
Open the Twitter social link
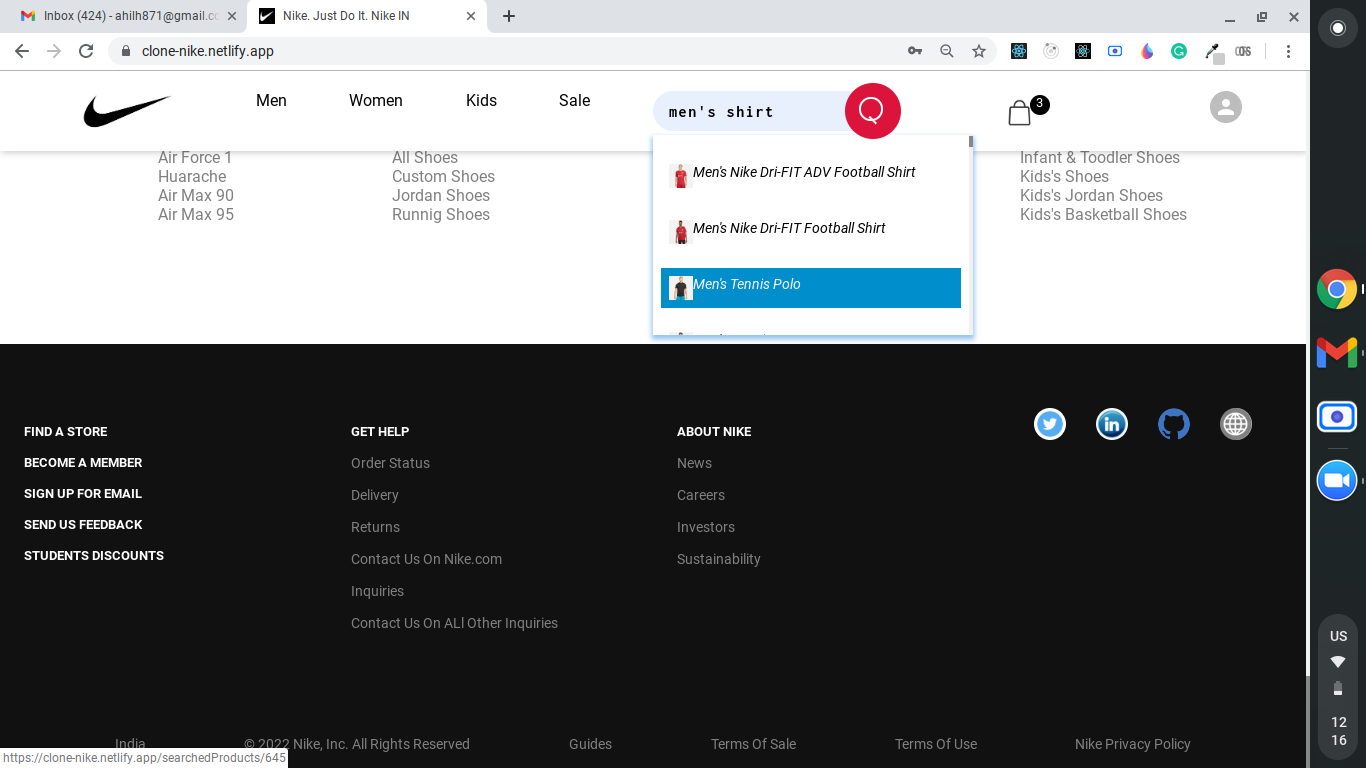1050,424
